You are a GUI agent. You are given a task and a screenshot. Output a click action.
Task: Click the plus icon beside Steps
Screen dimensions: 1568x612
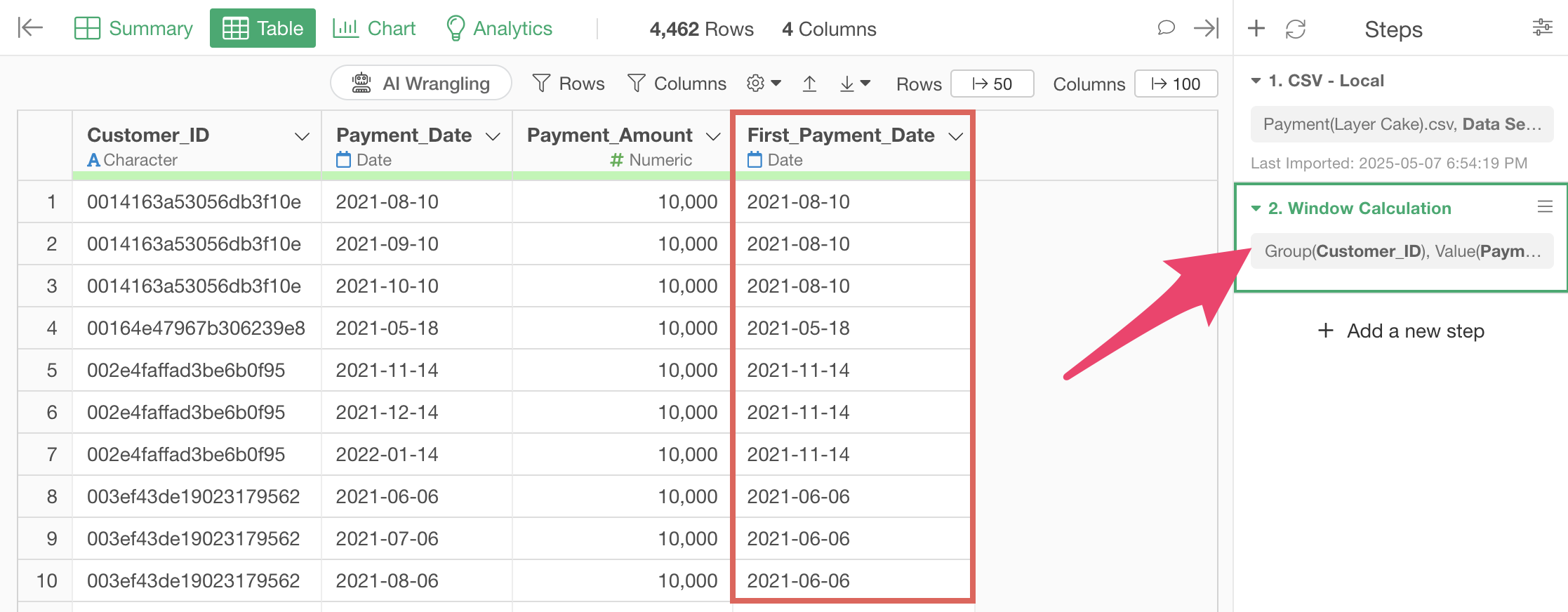click(x=1256, y=29)
